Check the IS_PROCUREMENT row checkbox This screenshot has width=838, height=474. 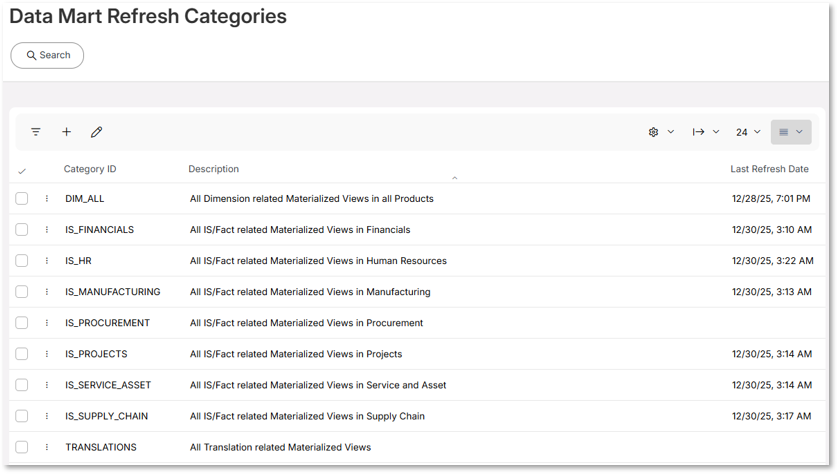21,323
